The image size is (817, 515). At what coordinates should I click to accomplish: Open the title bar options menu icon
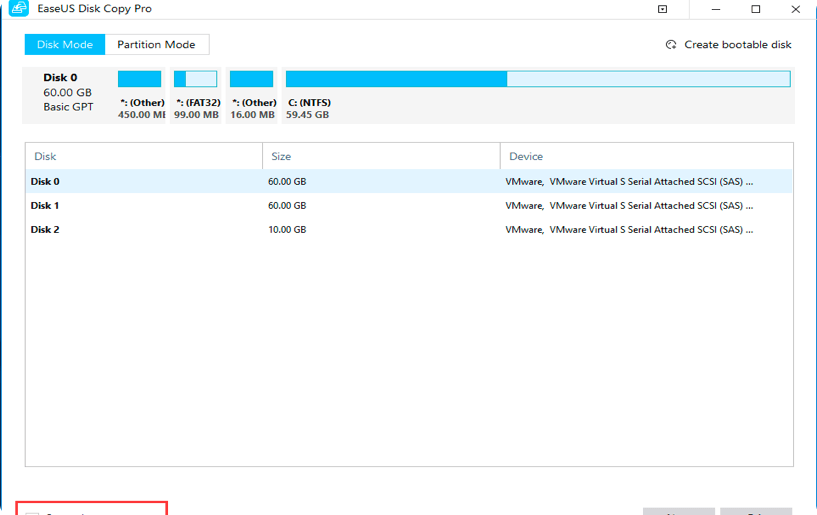click(x=662, y=9)
